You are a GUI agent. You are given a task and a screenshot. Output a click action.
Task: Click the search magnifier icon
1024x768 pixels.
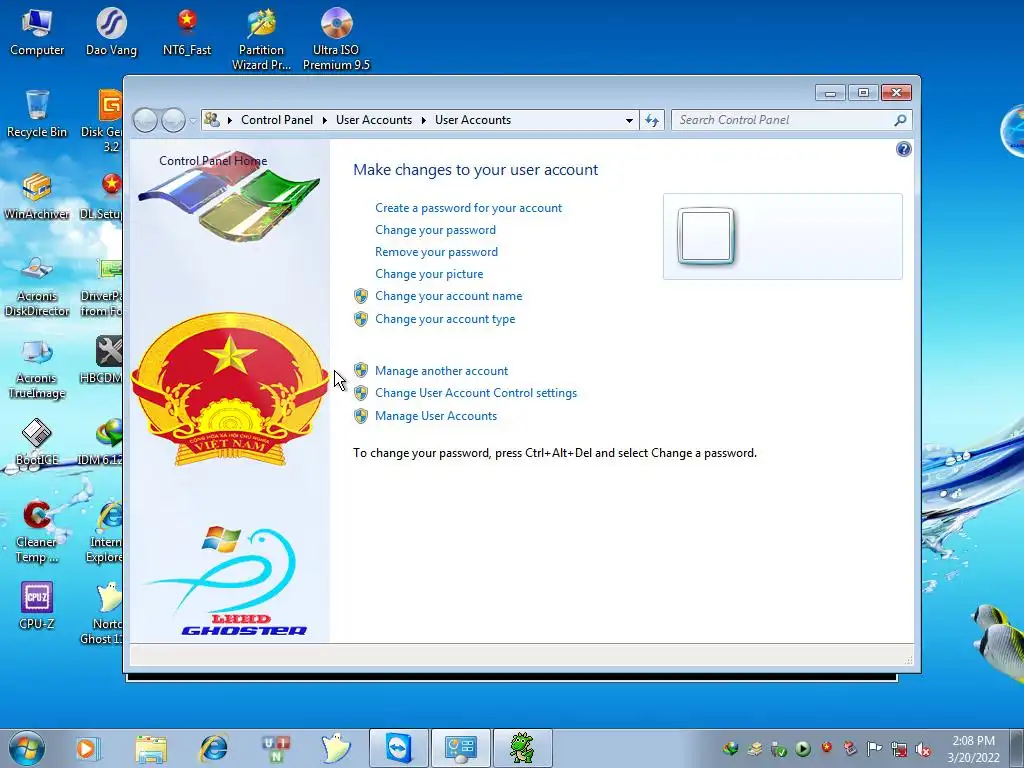coord(901,120)
